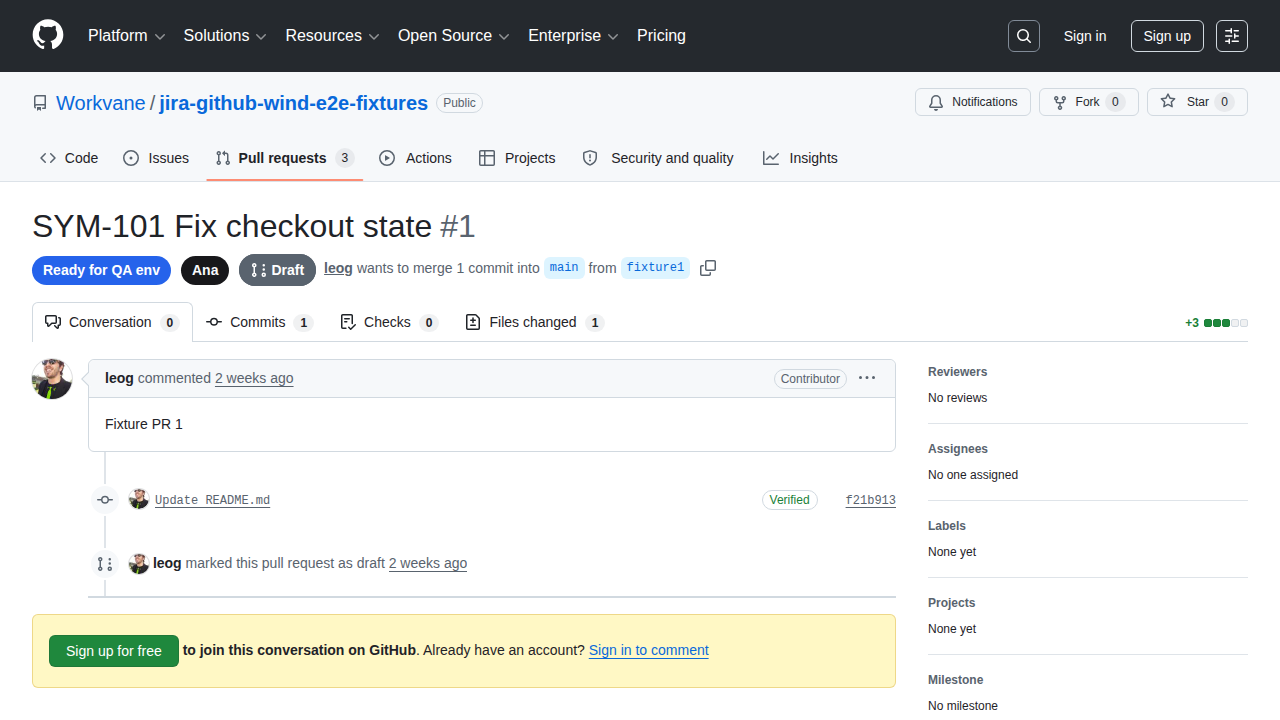Click the Insights graph icon
This screenshot has height=720, width=1280.
click(771, 158)
